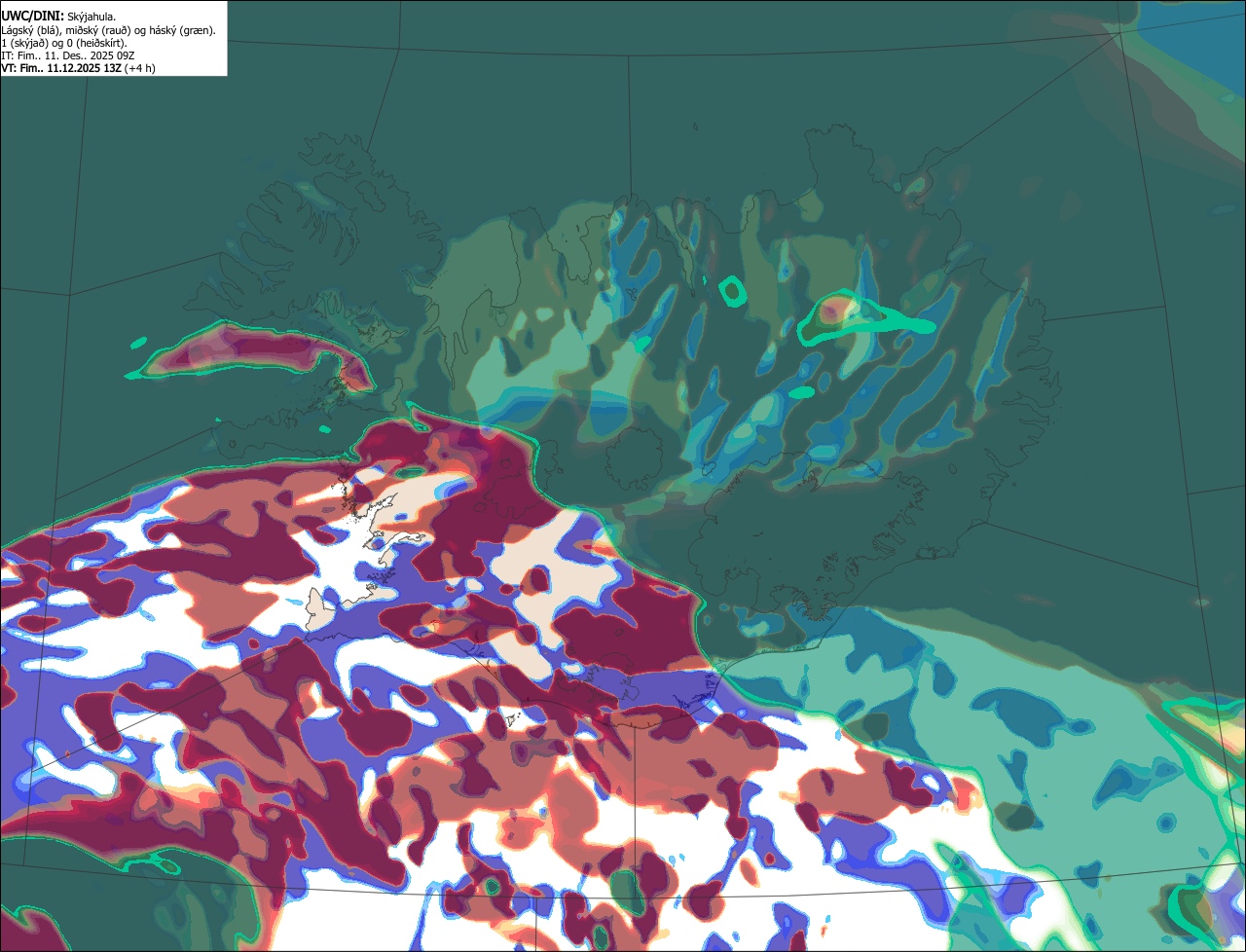Click the 'VT: Fim.. 11.12.2025 13Z (+4 h)' line
The width and height of the screenshot is (1246, 952).
click(78, 68)
